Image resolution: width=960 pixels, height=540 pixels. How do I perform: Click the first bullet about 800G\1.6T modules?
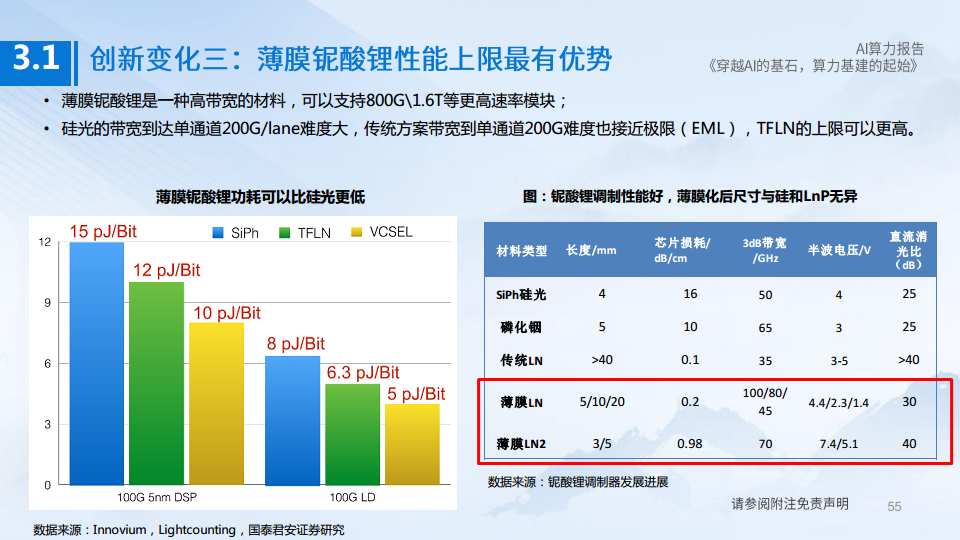click(x=315, y=100)
